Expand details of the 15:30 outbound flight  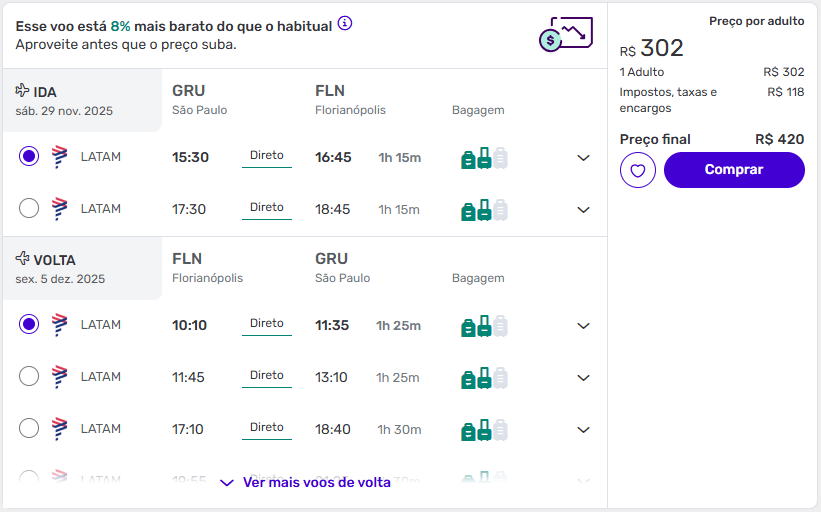(584, 158)
